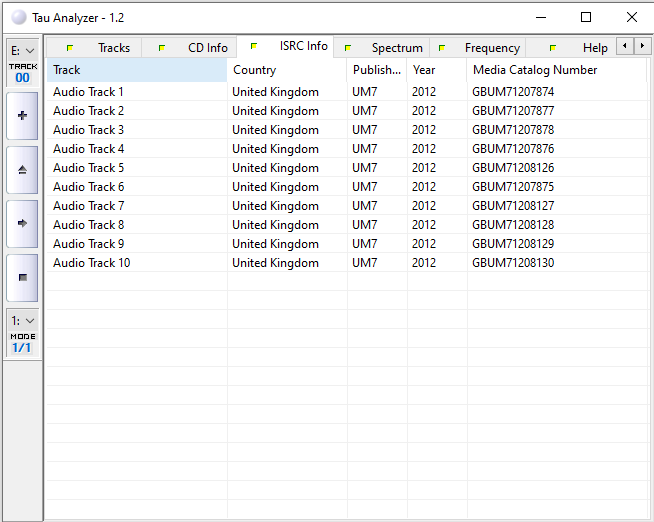This screenshot has height=522, width=654.
Task: Click UM7 publisher in Audio Track 3 row
Action: click(365, 130)
